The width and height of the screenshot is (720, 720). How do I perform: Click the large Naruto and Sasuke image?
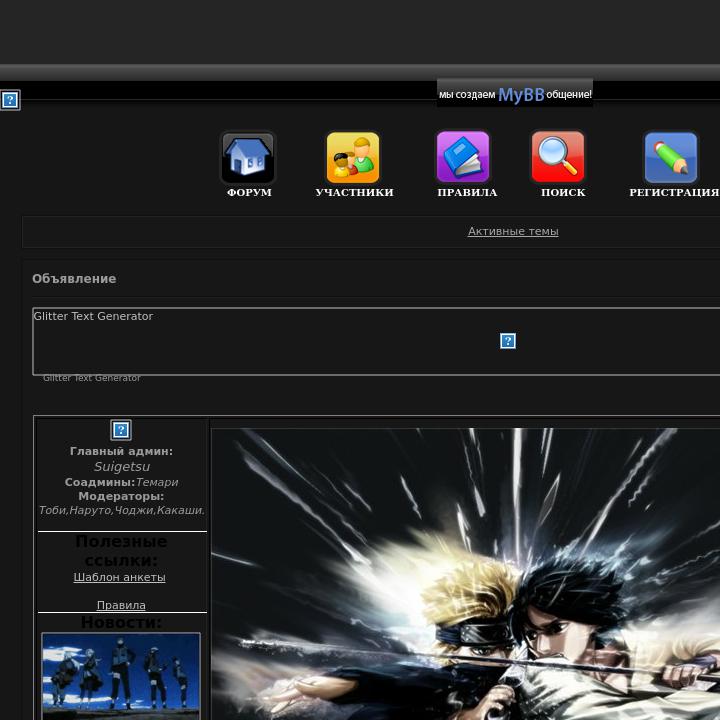[465, 574]
